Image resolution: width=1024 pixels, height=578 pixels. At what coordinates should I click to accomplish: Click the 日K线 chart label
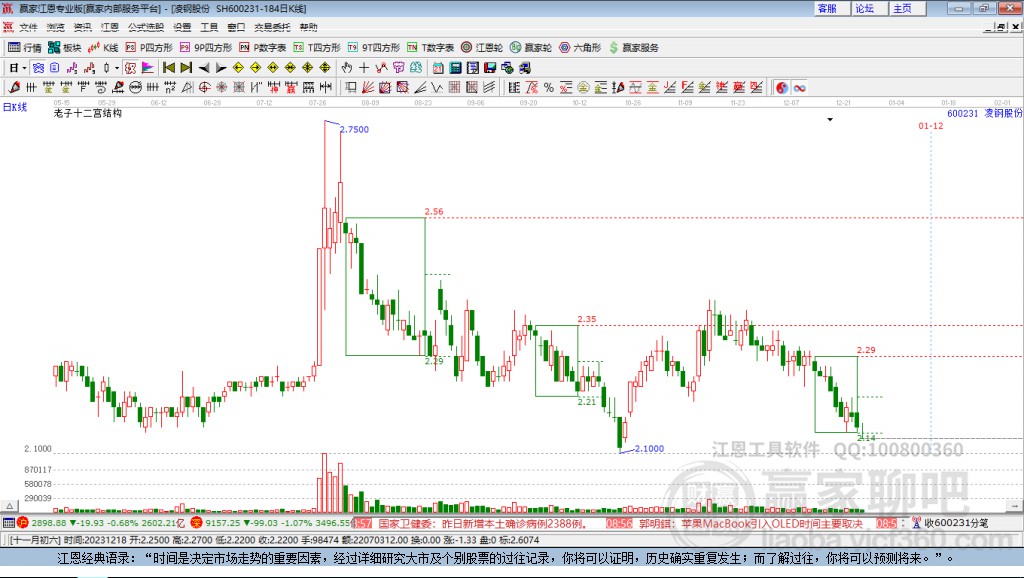15,107
